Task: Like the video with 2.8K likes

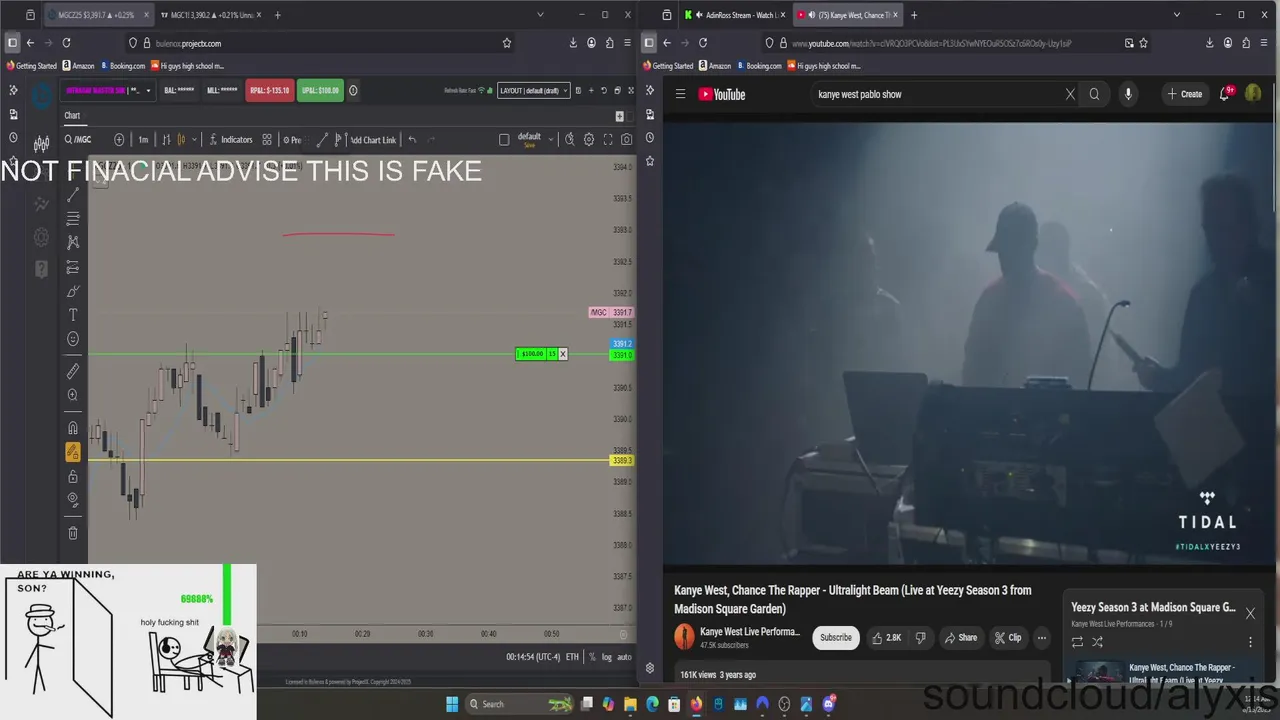Action: point(886,637)
